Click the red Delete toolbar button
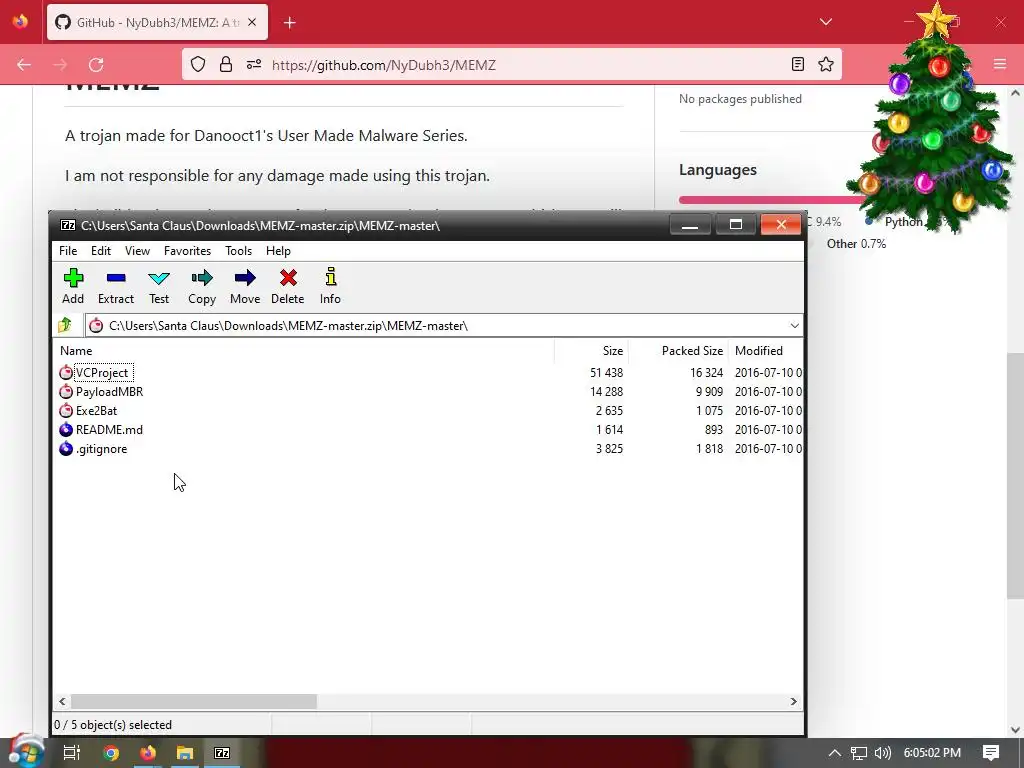This screenshot has width=1024, height=768. click(x=287, y=286)
